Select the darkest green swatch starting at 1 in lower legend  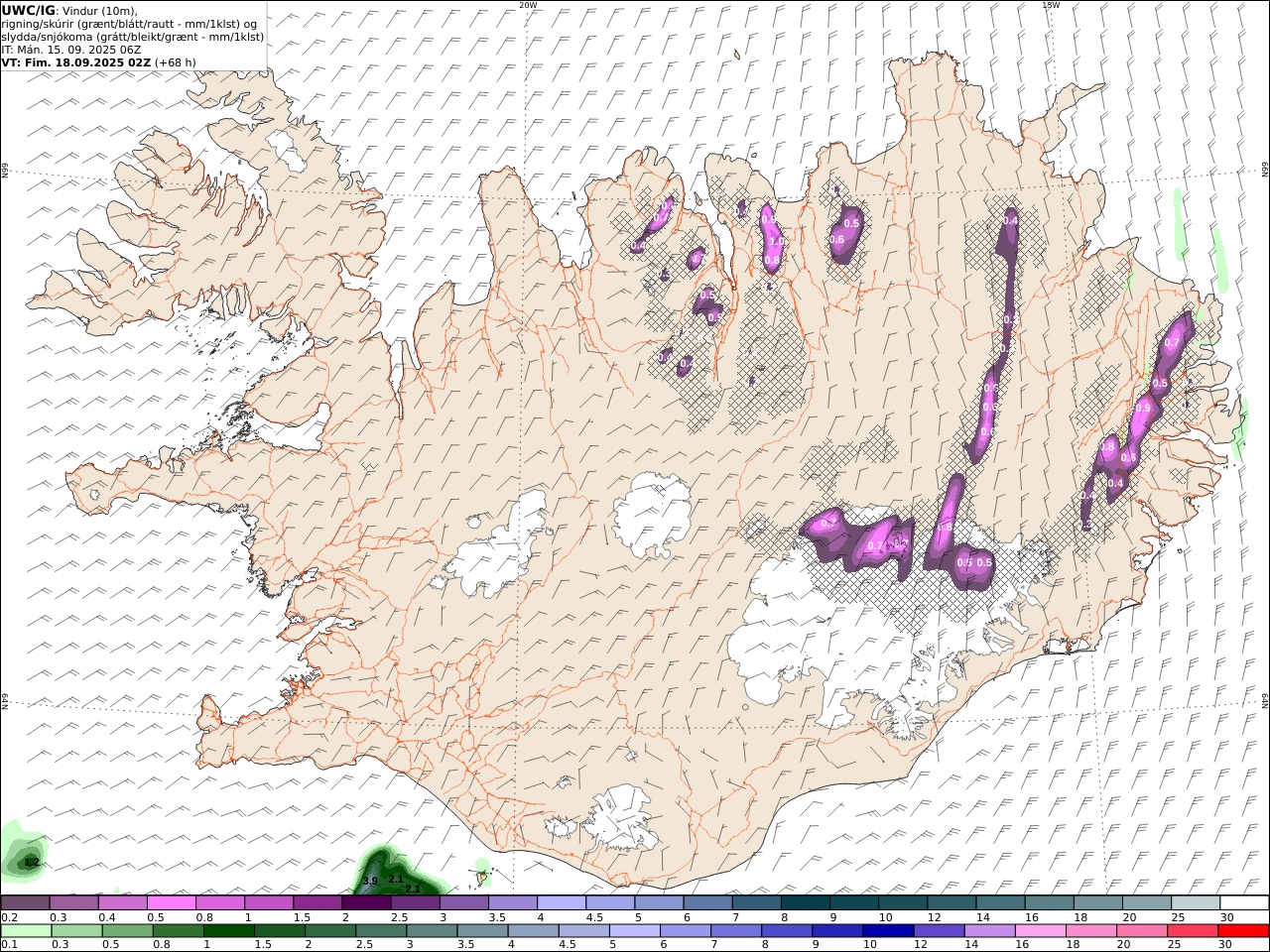tap(228, 930)
